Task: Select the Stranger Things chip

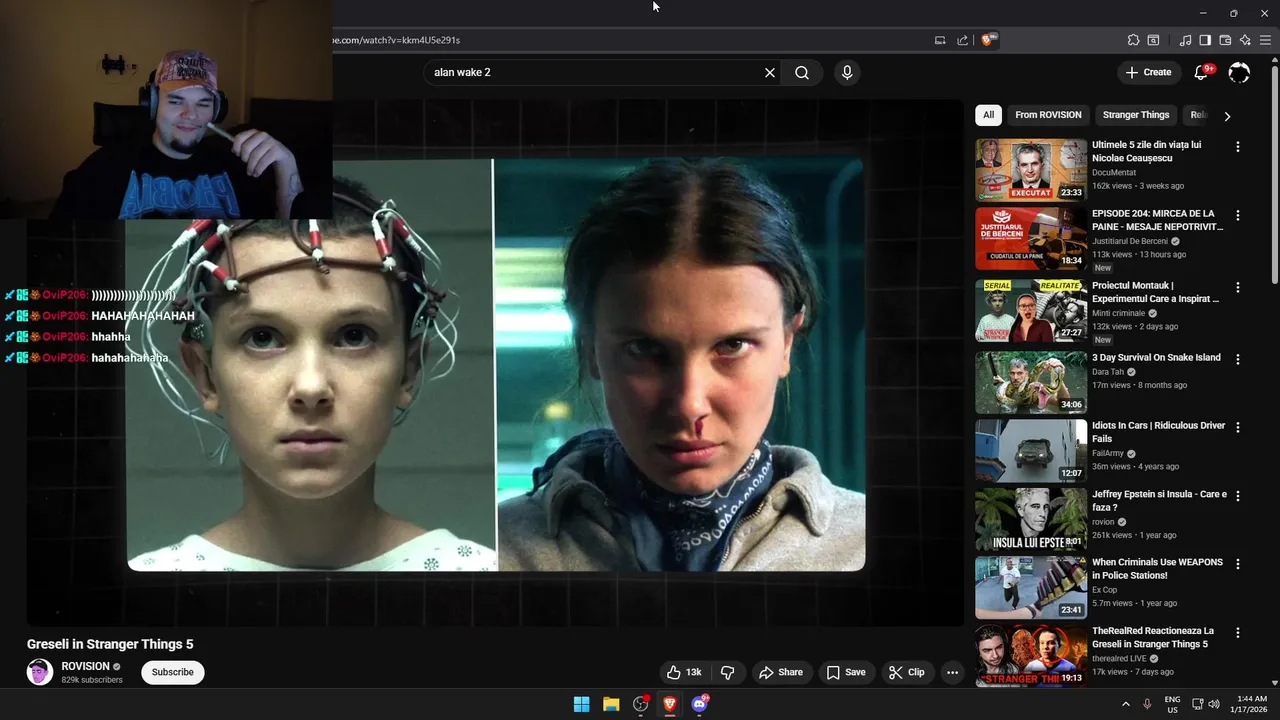Action: (x=1136, y=115)
